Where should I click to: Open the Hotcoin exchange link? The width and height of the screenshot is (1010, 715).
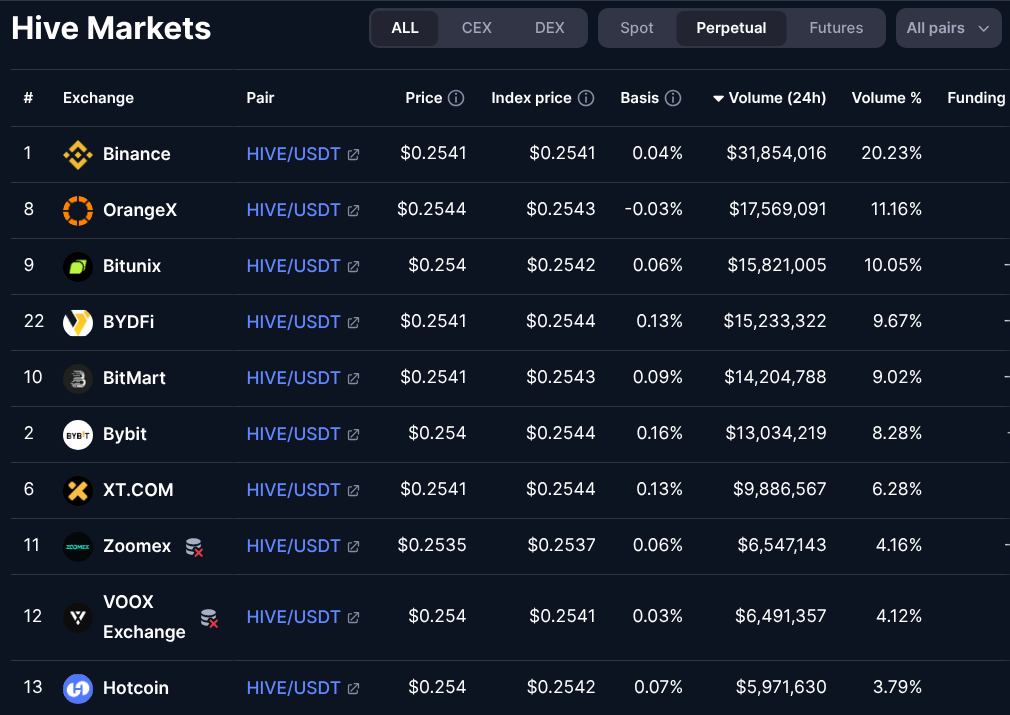tap(136, 689)
